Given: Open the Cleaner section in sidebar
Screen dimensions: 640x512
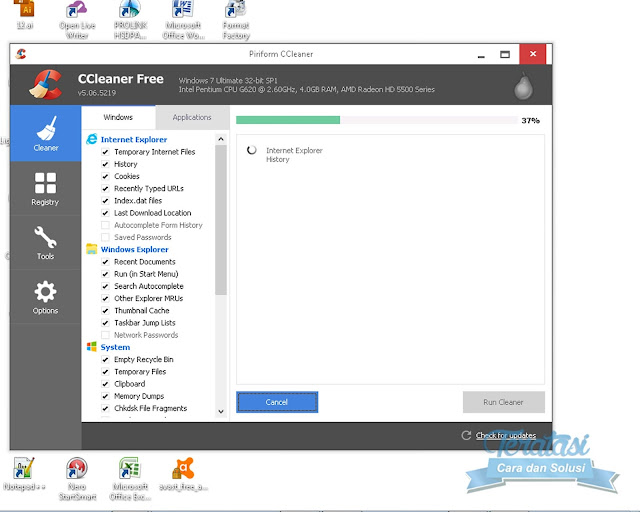Looking at the screenshot, I should click(46, 134).
